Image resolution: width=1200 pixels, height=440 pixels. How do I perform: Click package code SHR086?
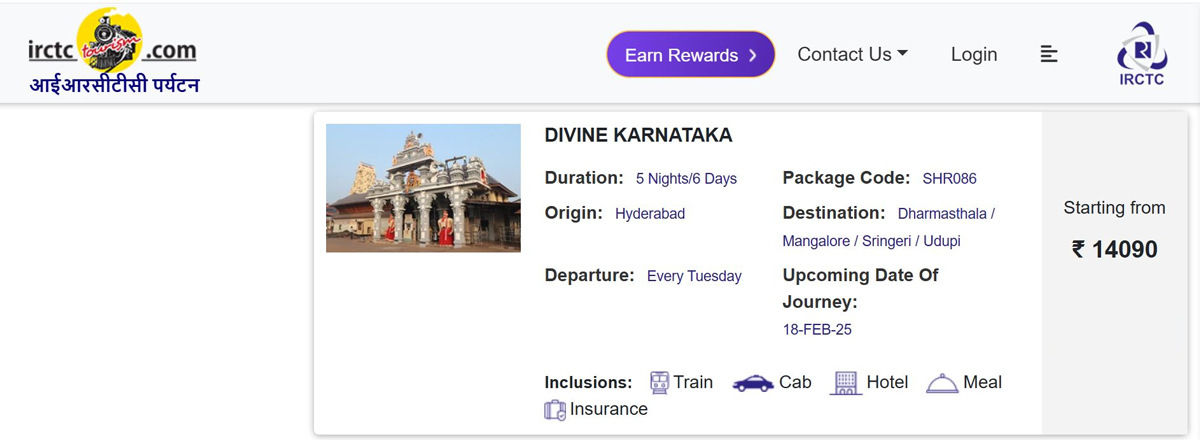949,179
